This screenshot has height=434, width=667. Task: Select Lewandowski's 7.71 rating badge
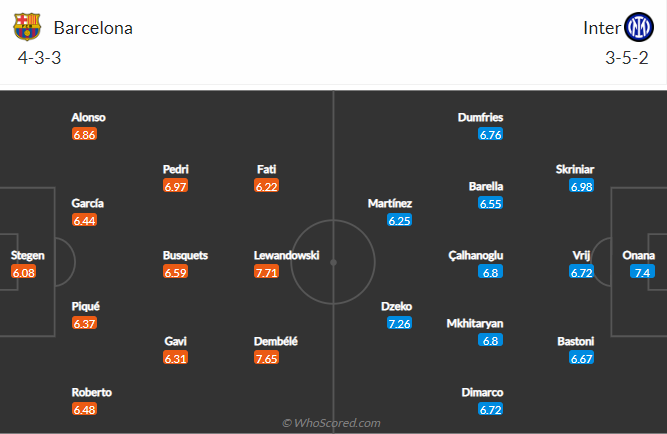click(266, 272)
